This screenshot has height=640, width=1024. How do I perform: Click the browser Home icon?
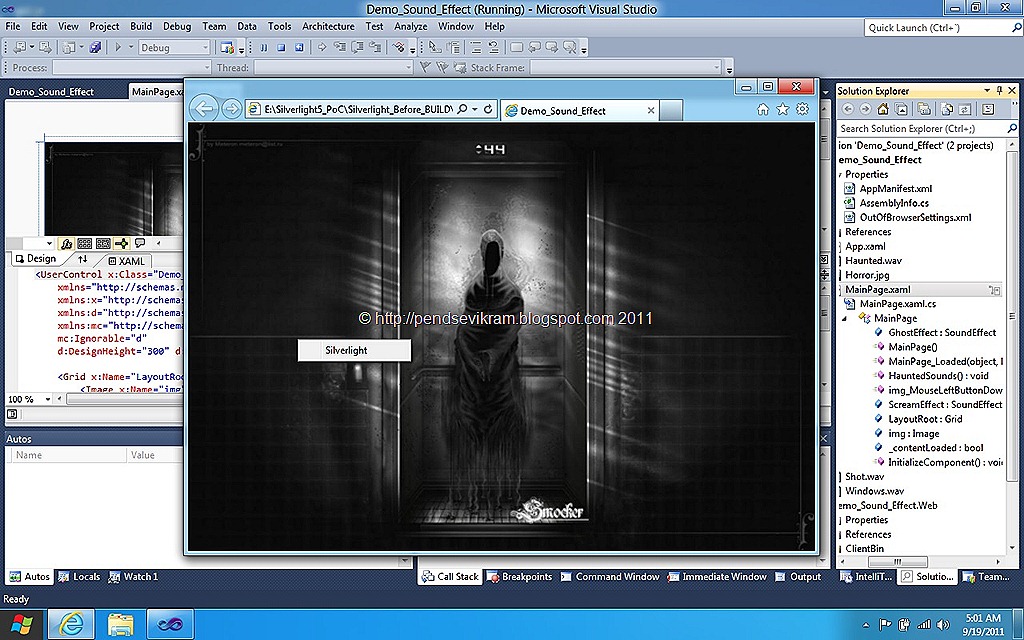pos(762,110)
